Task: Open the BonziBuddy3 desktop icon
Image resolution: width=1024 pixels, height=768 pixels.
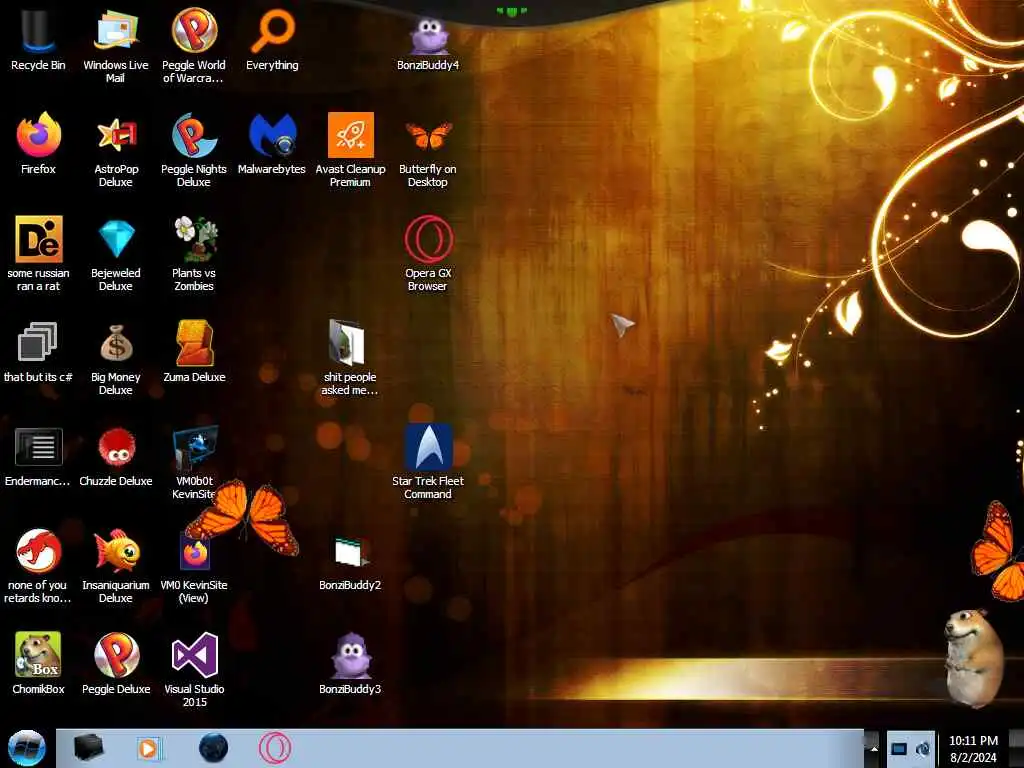Action: (x=350, y=664)
